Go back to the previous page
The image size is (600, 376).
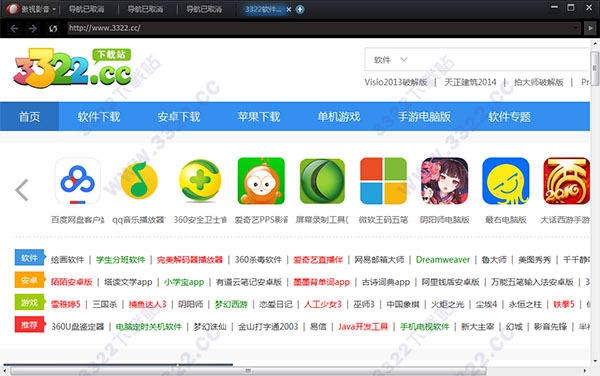[x=14, y=28]
